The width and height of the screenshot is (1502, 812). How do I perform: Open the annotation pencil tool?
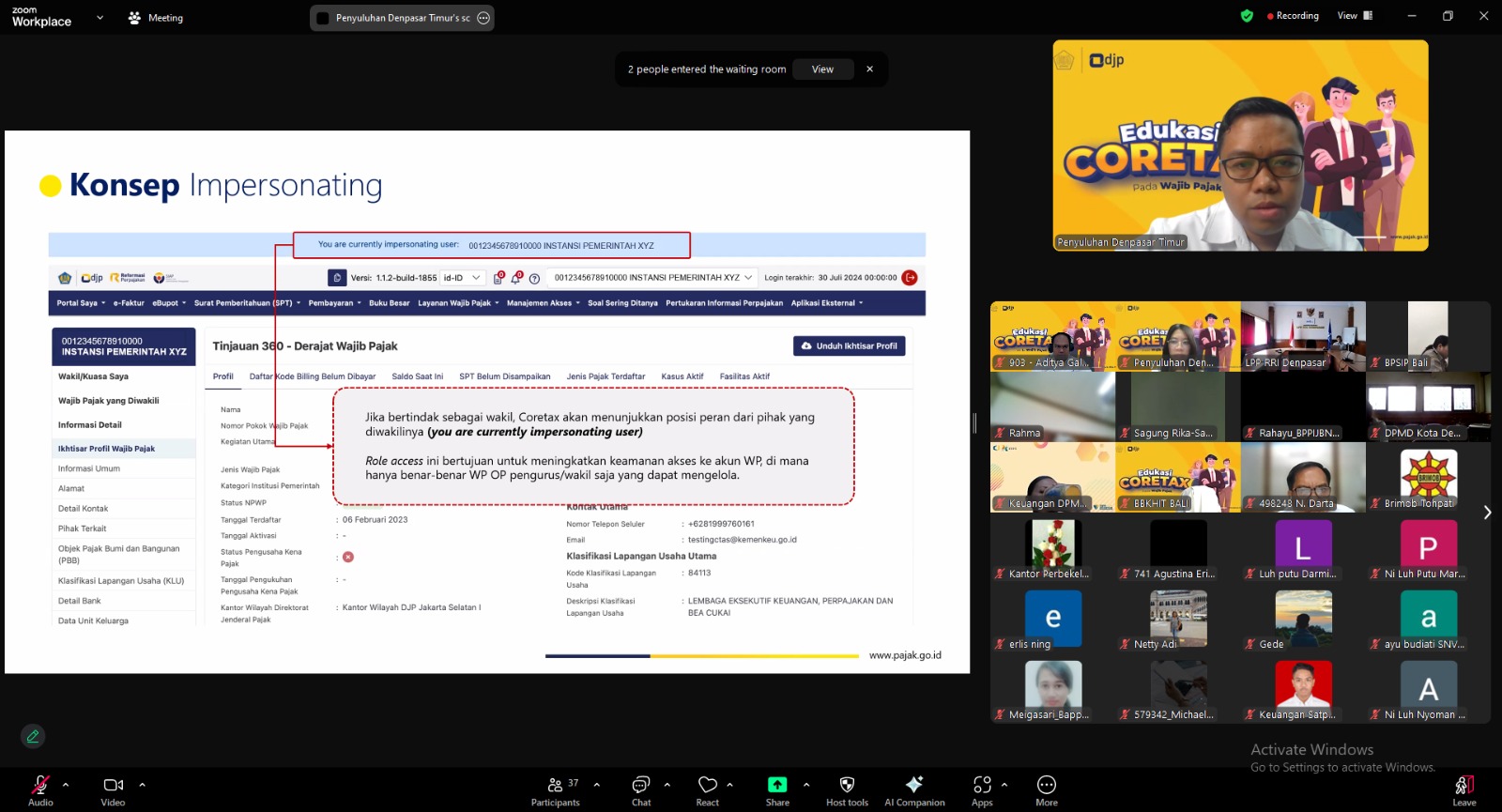pos(33,737)
